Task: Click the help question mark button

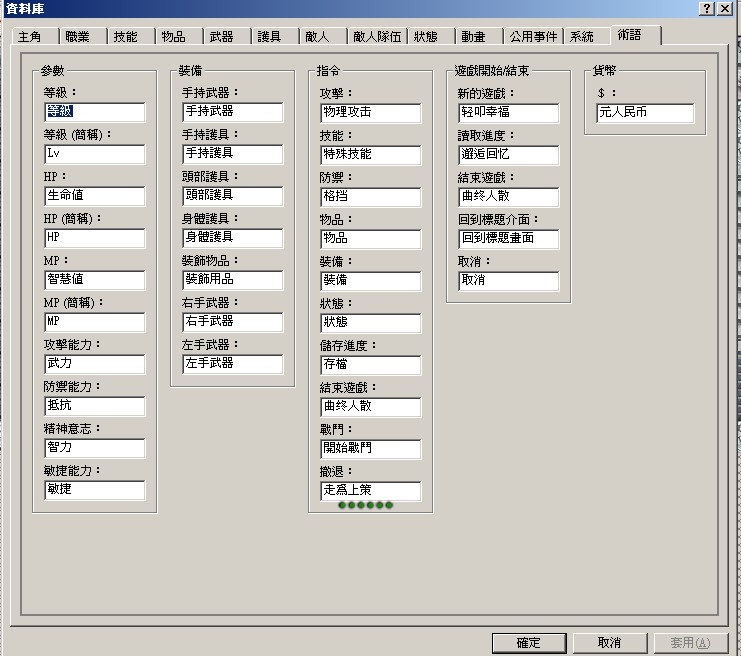Action: tap(707, 9)
